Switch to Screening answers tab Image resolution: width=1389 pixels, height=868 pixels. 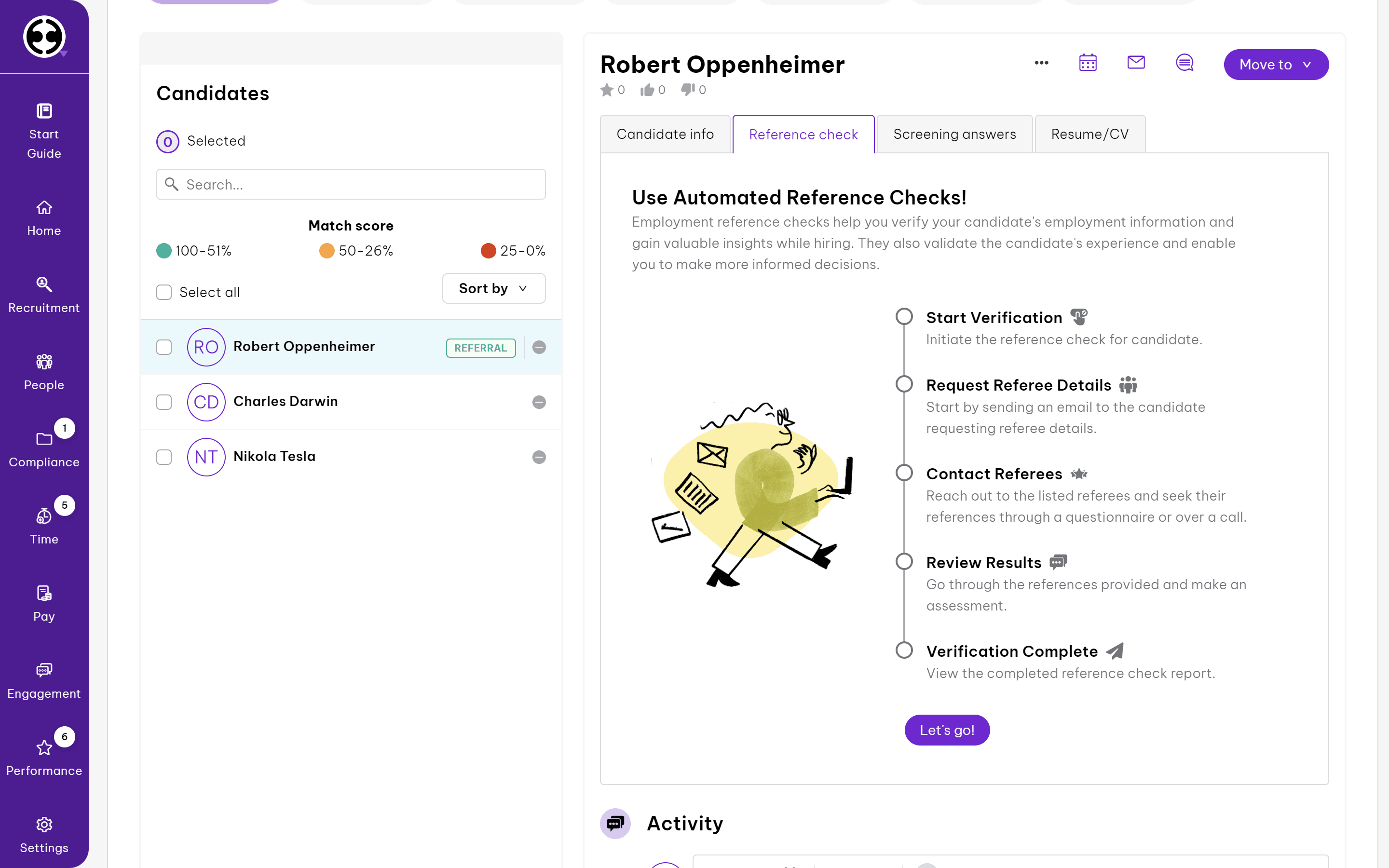point(954,135)
